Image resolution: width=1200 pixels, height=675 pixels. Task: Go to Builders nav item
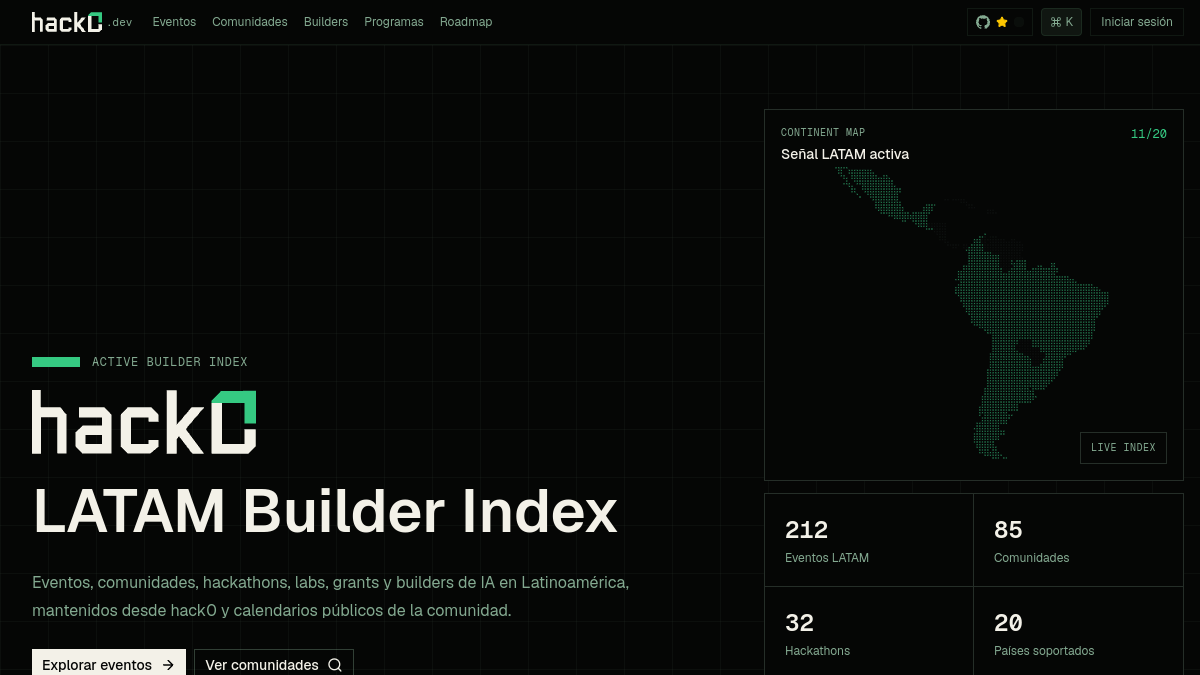click(x=326, y=22)
